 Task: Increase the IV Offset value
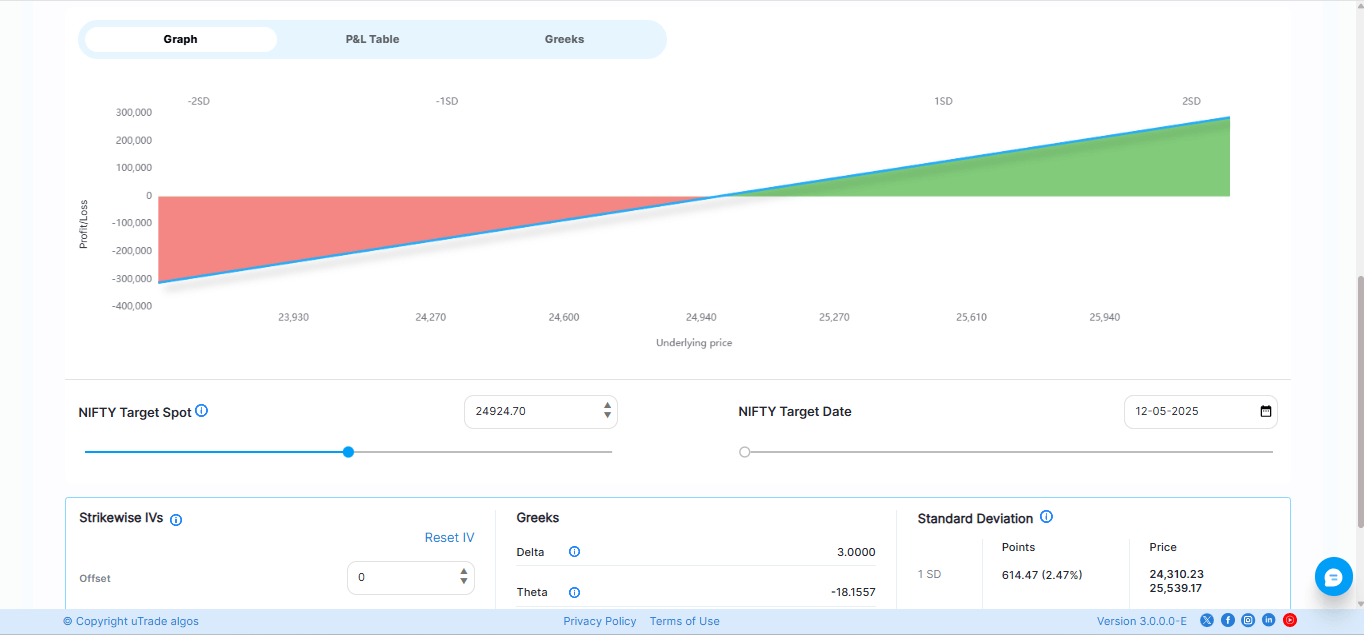coord(464,572)
